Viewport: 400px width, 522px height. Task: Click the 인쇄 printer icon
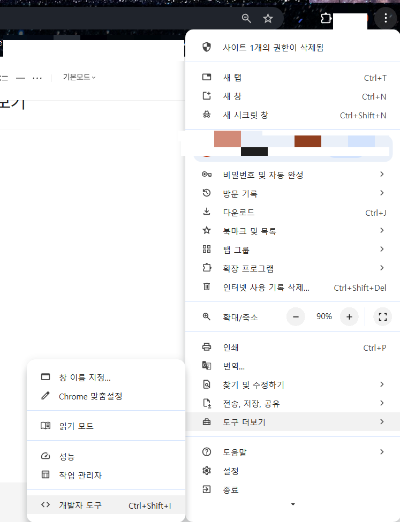(207, 347)
